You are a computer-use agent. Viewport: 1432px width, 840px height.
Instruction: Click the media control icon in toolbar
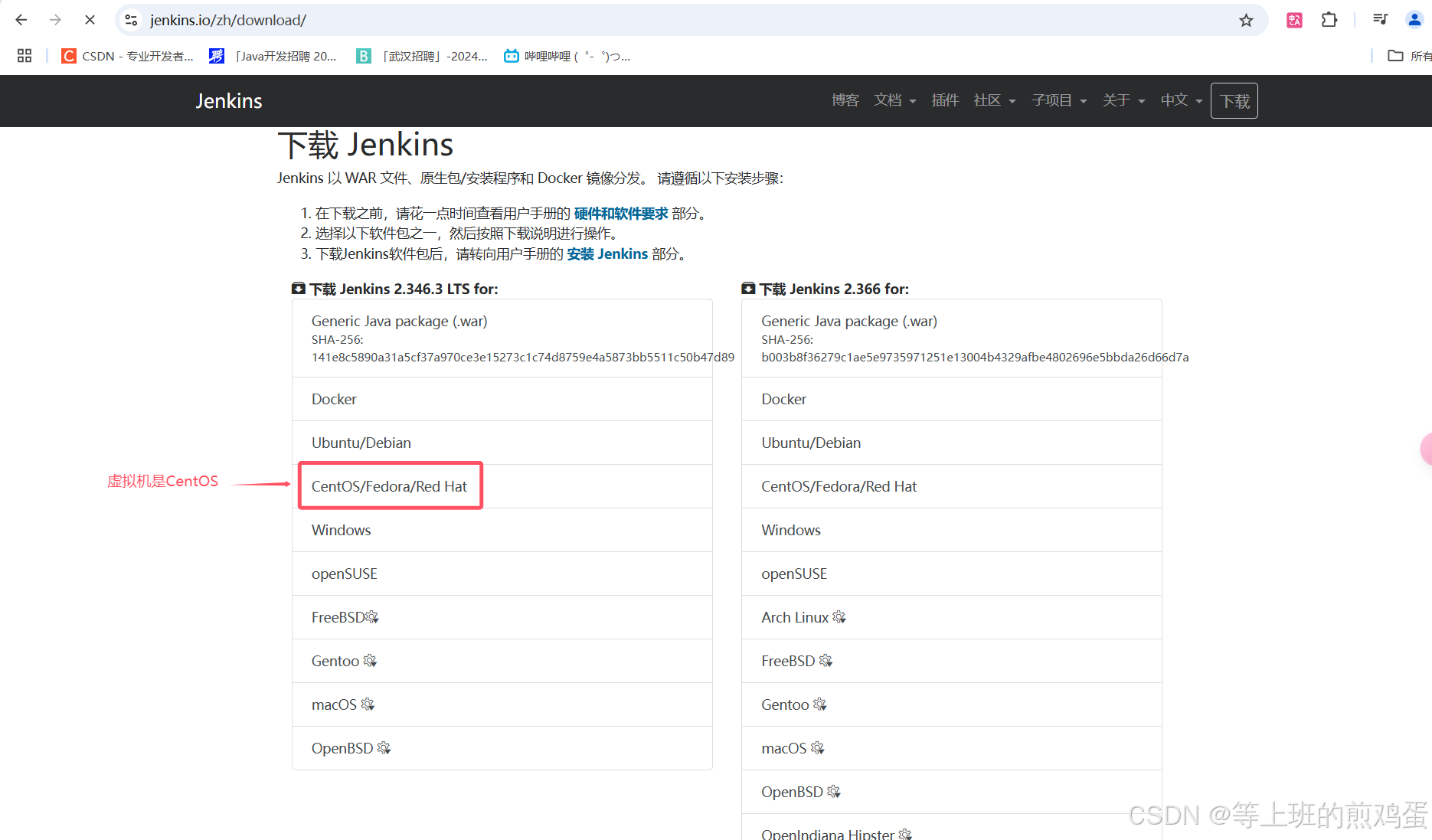1380,20
